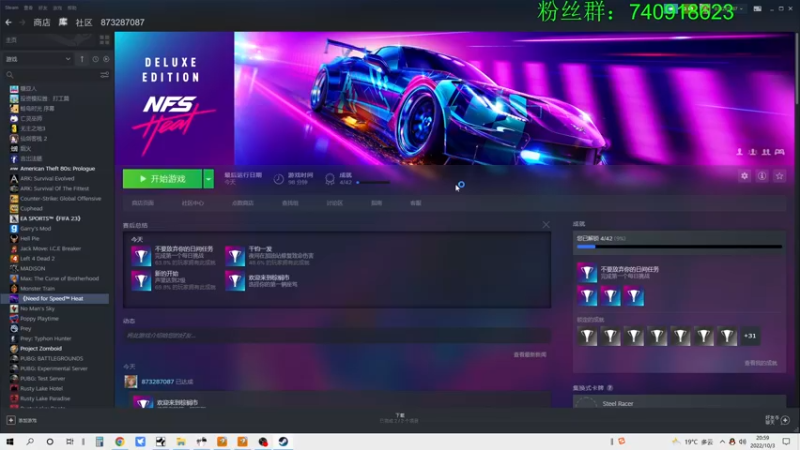Click the activity status input field
This screenshot has width=800, height=450.
(x=337, y=335)
